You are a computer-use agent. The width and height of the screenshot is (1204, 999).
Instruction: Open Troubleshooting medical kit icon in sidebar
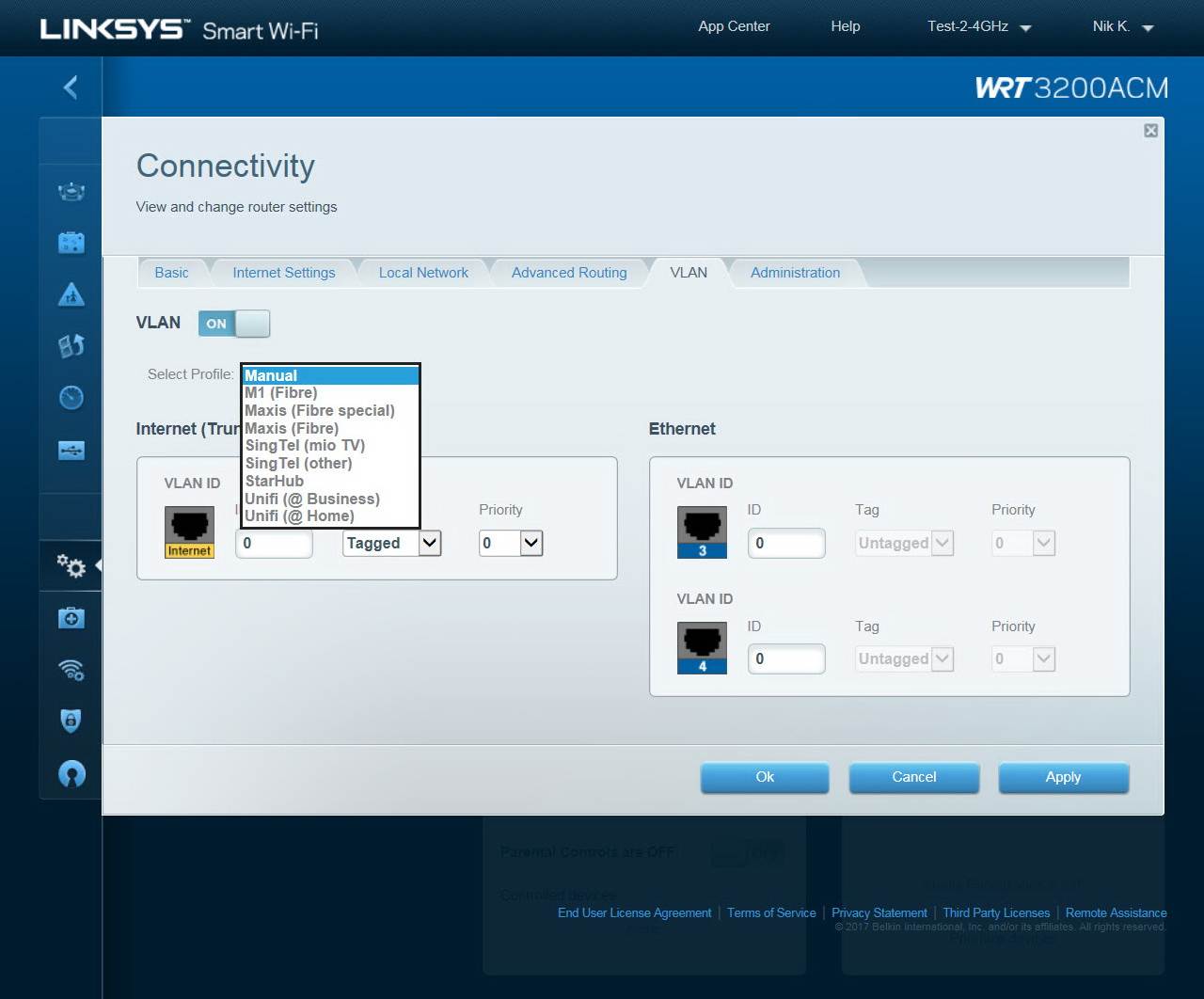[71, 618]
